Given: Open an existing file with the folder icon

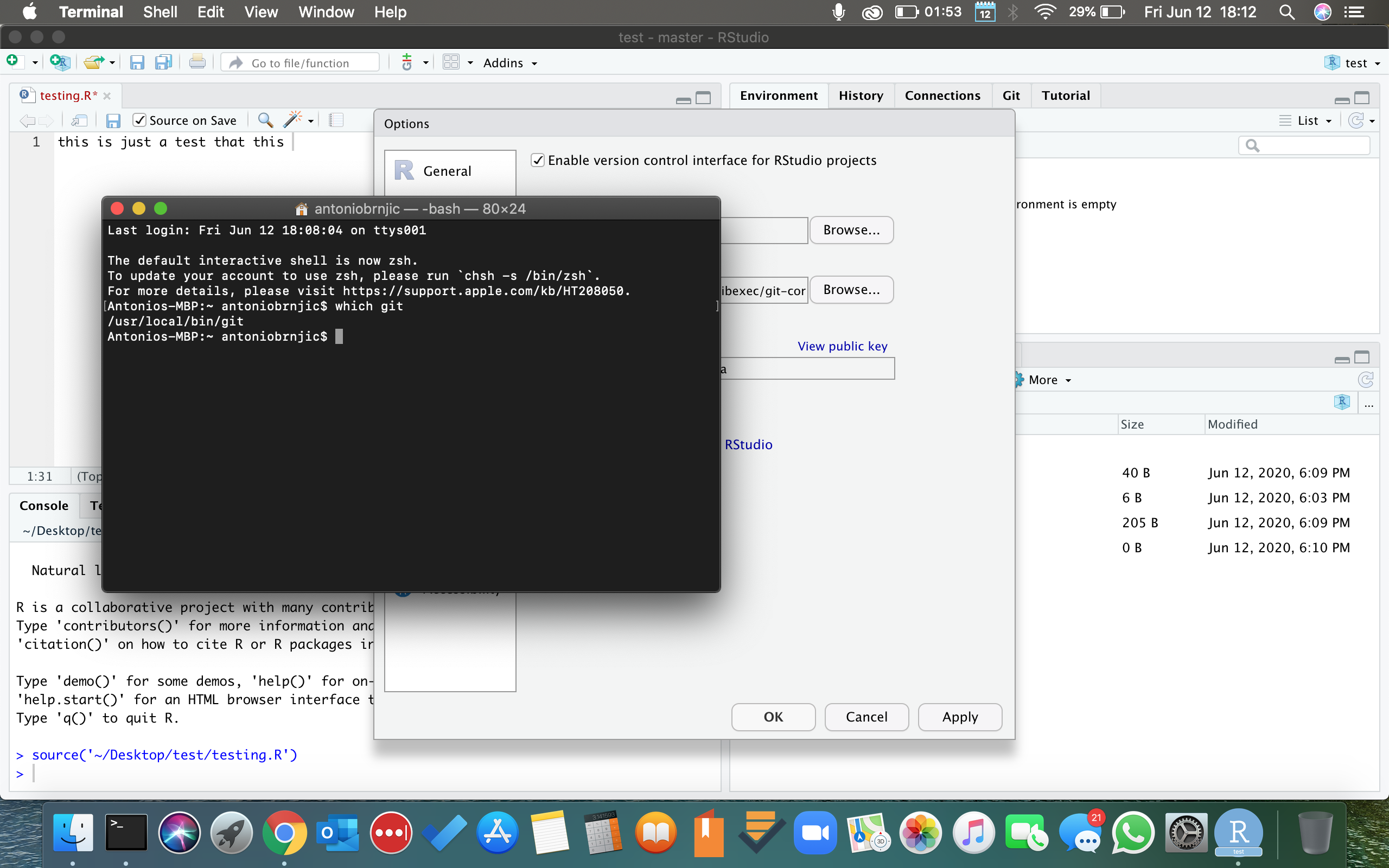Looking at the screenshot, I should point(93,62).
